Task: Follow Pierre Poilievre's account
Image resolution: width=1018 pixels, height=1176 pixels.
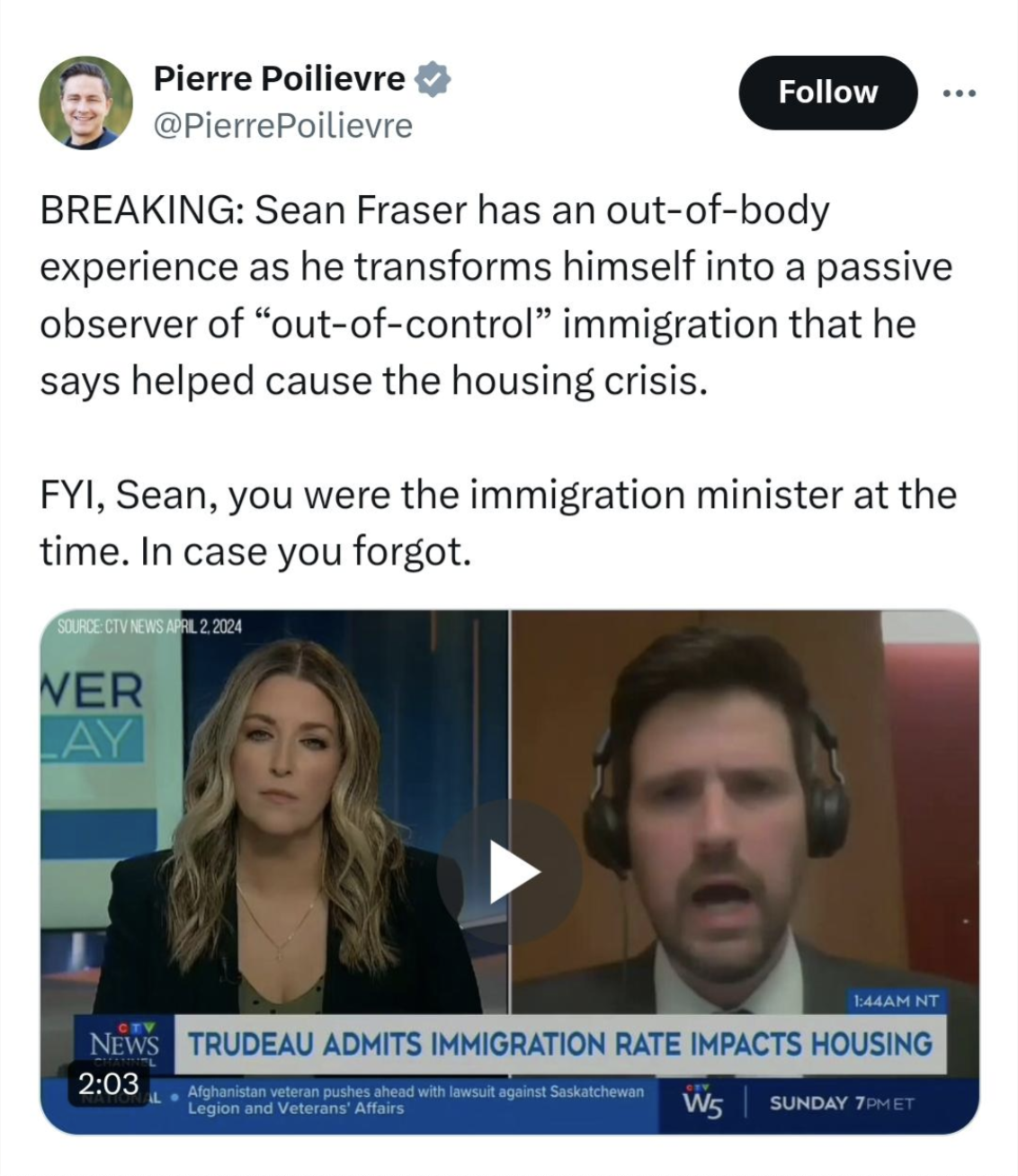Action: 827,93
